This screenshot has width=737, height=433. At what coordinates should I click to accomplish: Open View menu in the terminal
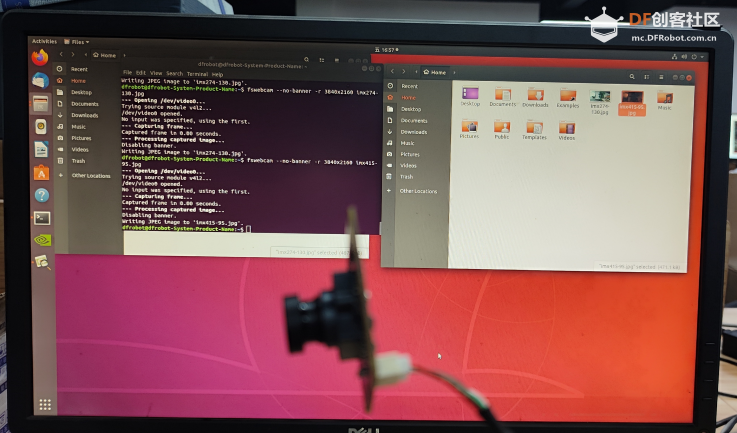point(156,73)
